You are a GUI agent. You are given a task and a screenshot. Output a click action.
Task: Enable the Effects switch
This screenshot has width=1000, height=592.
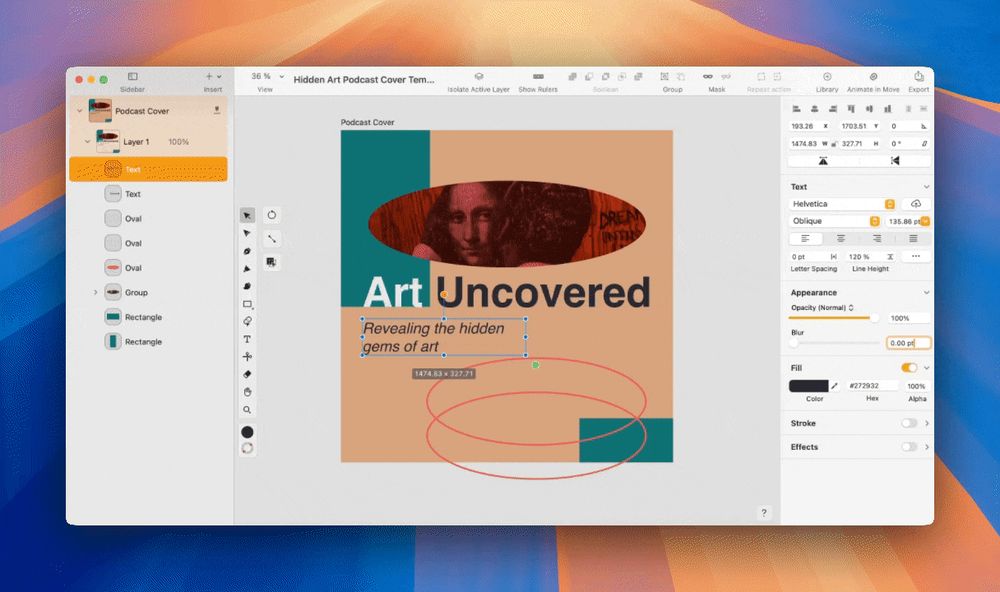(x=909, y=447)
